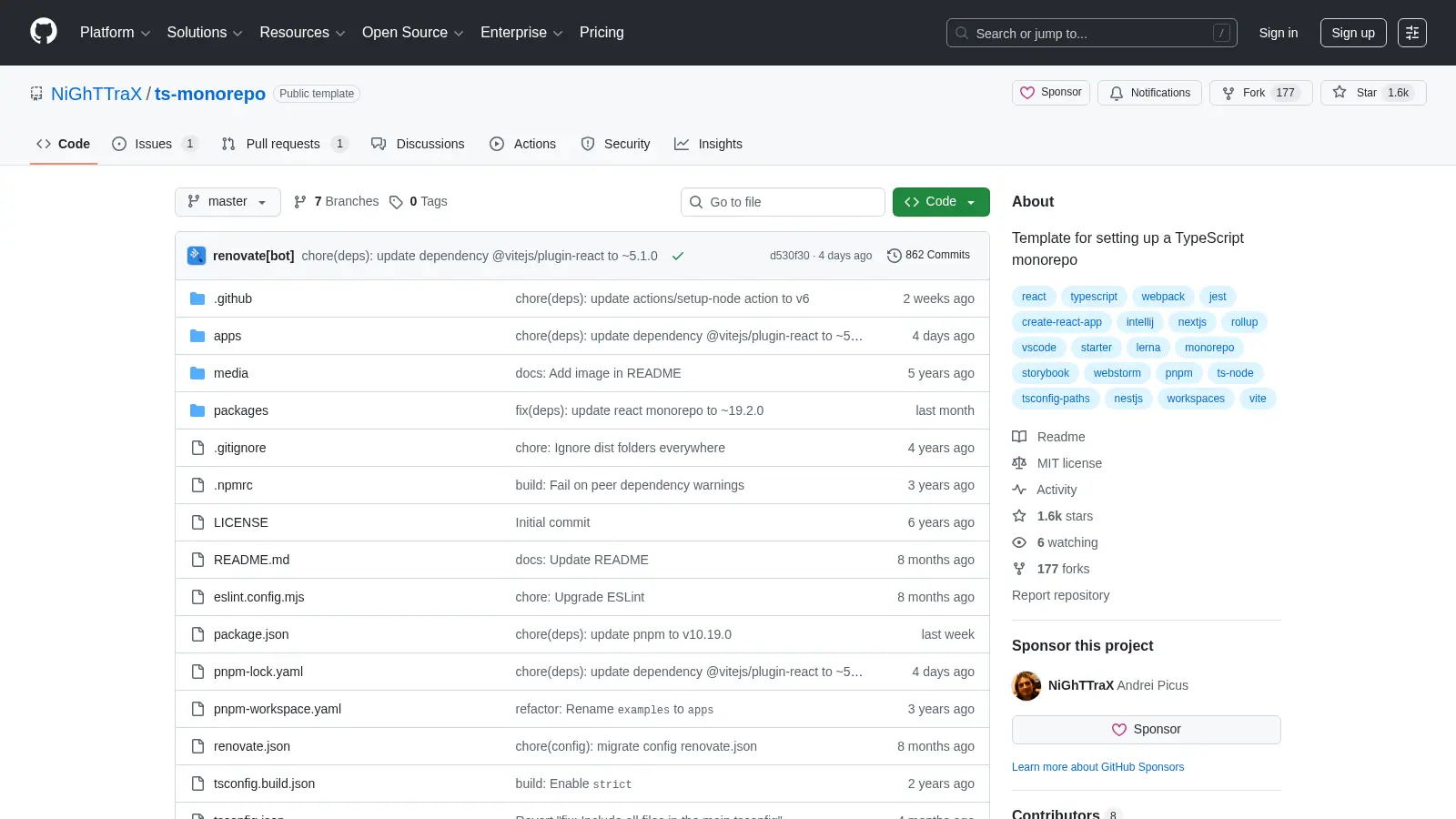Expand the Platform menu
The width and height of the screenshot is (1456, 819).
115,33
